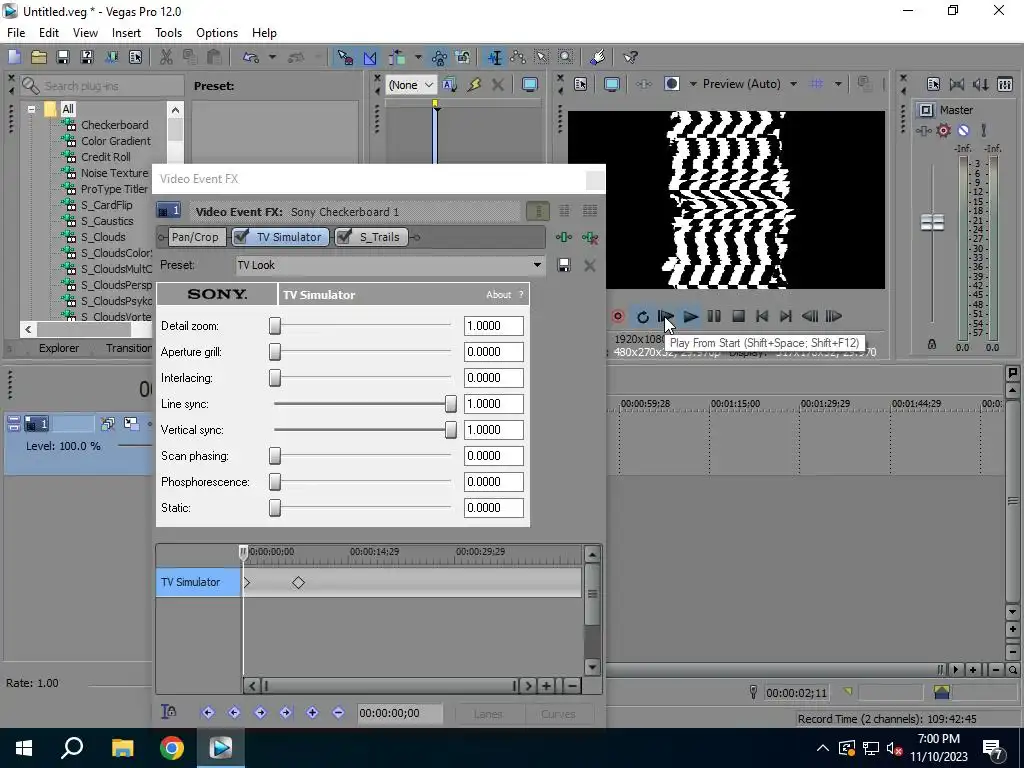Open the Overlays dropdown arrow
Screen dimensions: 1024x768
click(x=838, y=84)
